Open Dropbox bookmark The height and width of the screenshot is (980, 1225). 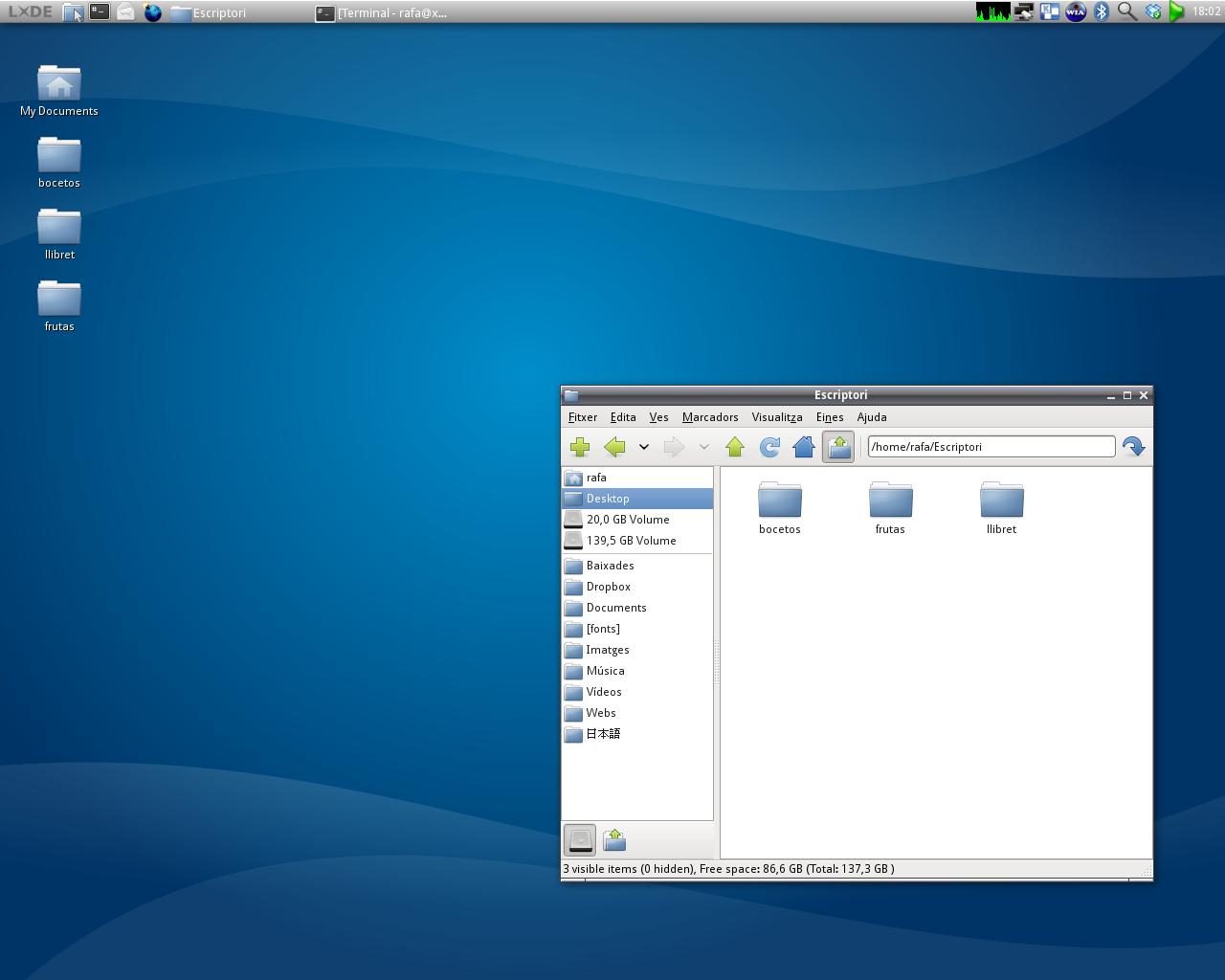click(x=637, y=587)
